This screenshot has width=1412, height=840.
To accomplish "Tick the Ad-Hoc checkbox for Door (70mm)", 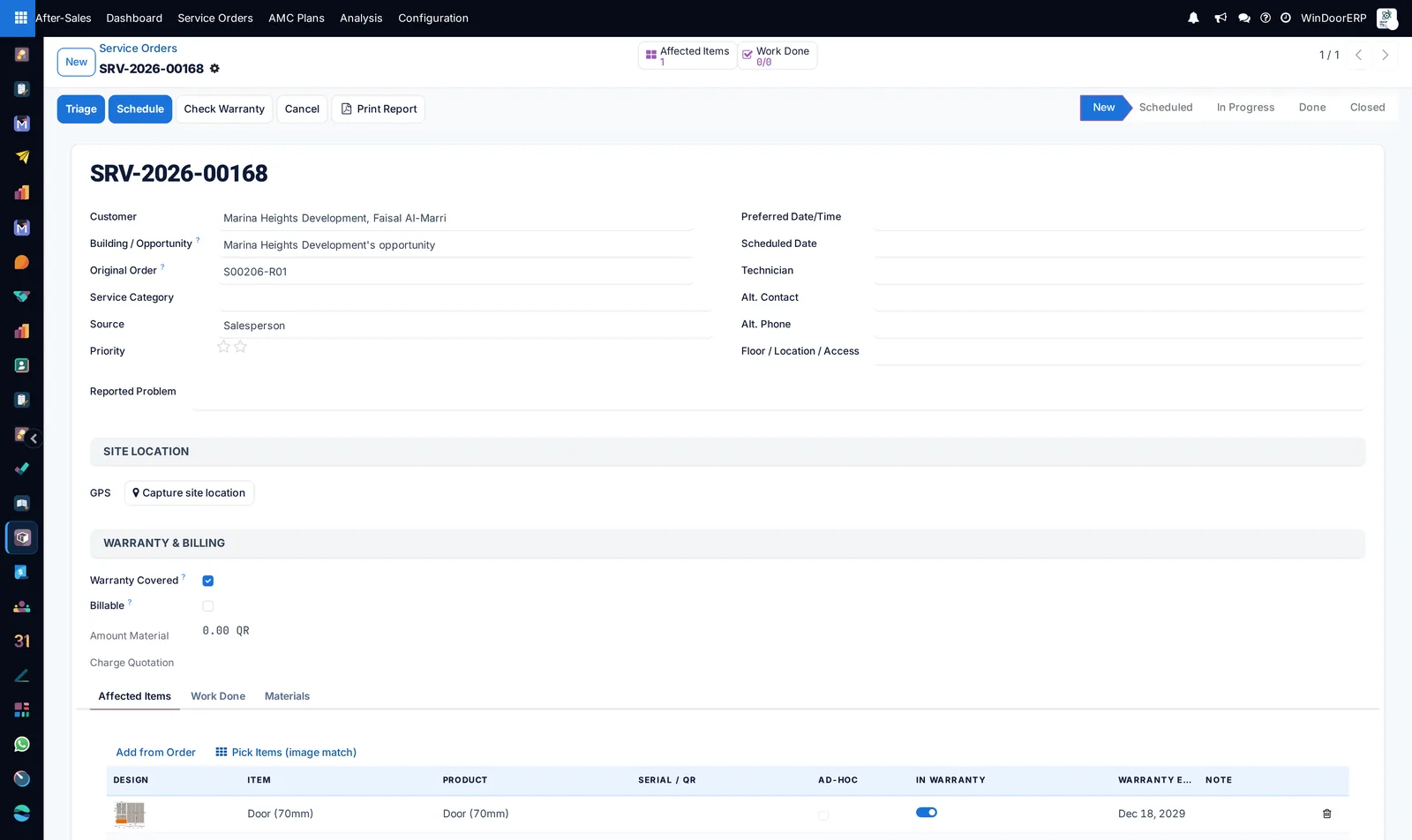I will tap(823, 815).
